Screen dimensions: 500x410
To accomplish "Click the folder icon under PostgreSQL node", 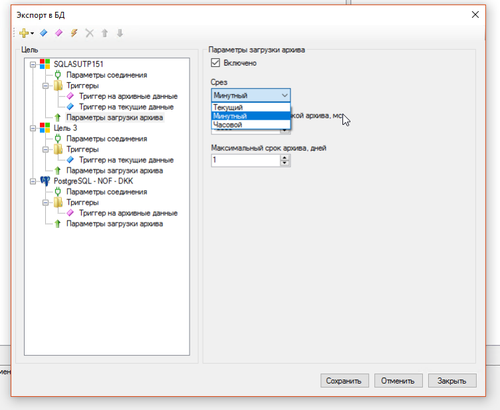I will 58,202.
